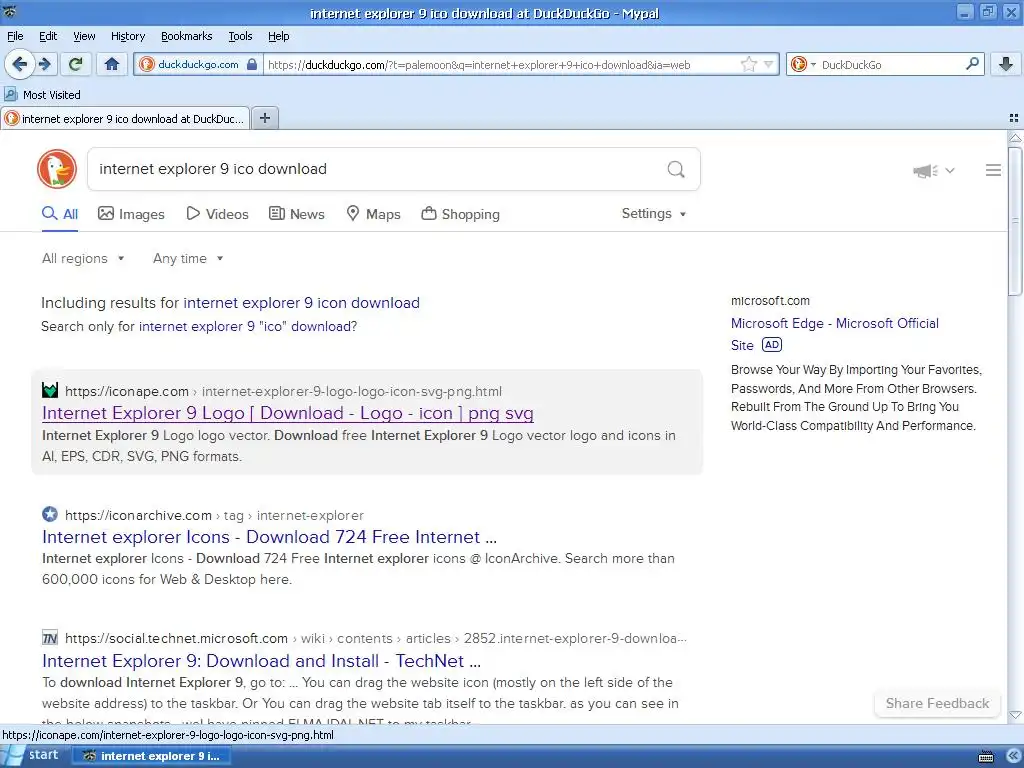Select the Mypal taskbar window button
This screenshot has width=1024, height=768.
[x=152, y=756]
